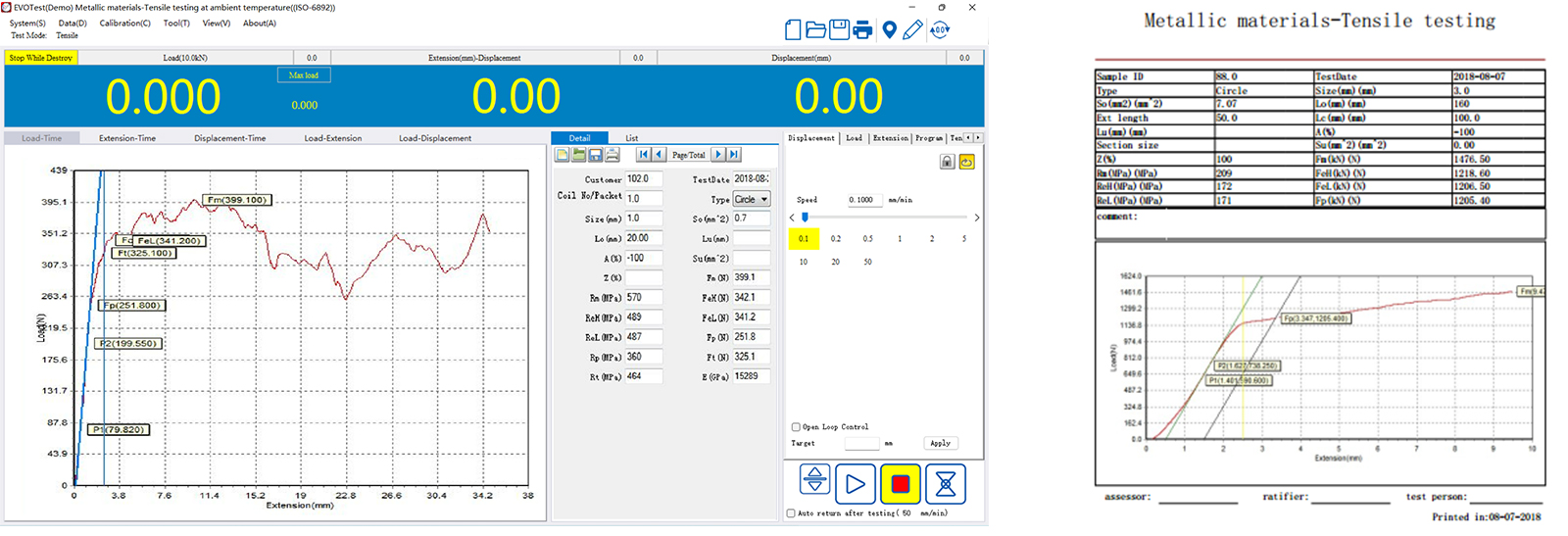The height and width of the screenshot is (536, 1568).
Task: Go to last record page icon
Action: 734,155
